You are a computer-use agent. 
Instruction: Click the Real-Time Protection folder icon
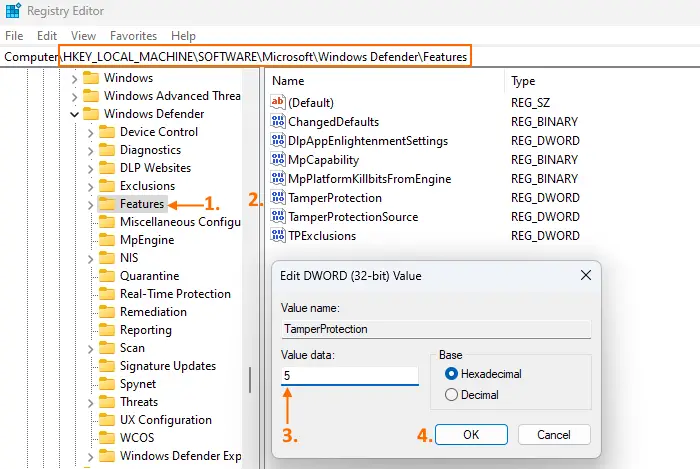click(107, 294)
